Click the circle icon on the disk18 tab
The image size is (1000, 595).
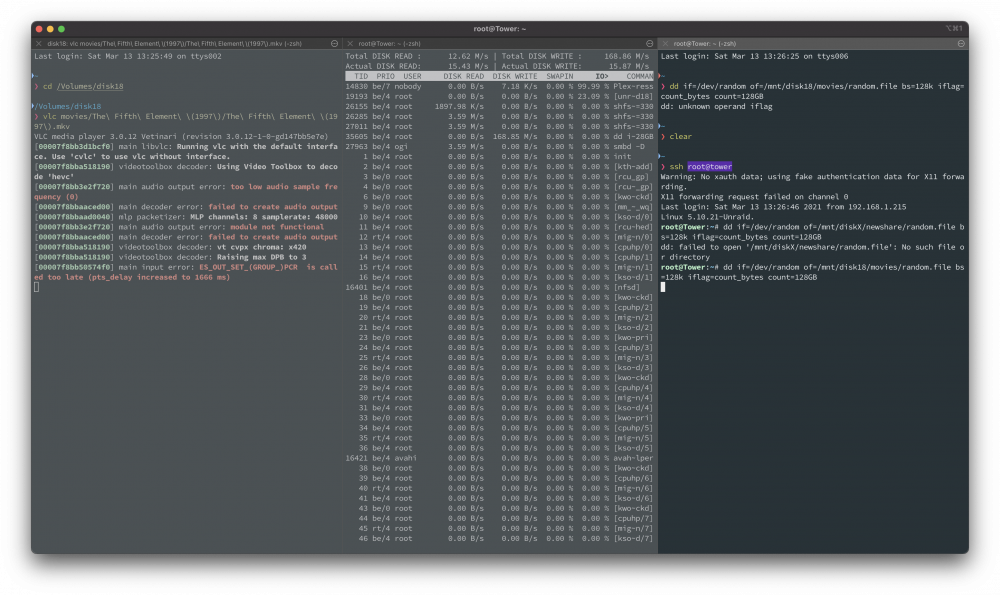(x=334, y=43)
